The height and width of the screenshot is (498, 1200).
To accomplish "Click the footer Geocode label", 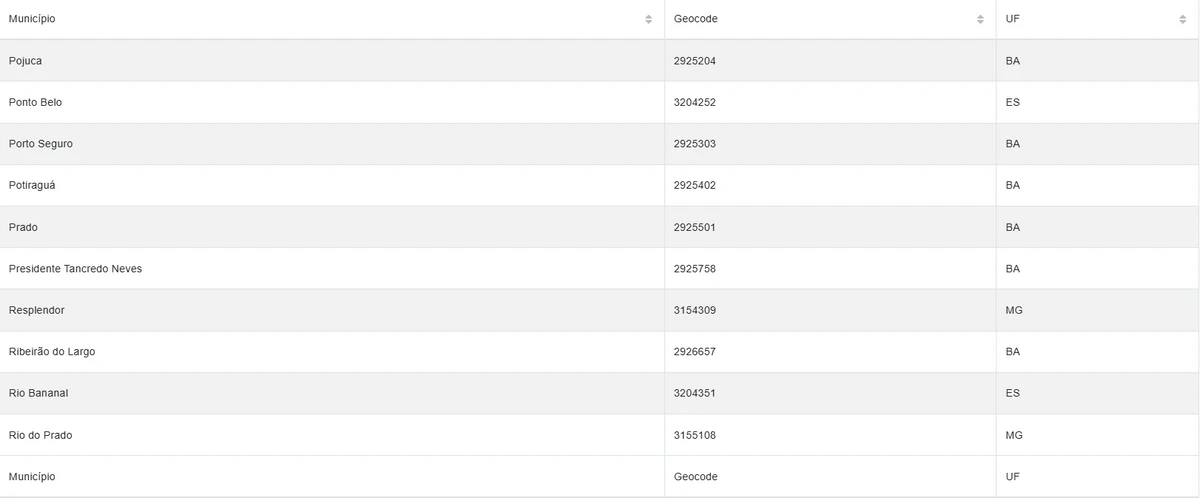I will click(695, 476).
